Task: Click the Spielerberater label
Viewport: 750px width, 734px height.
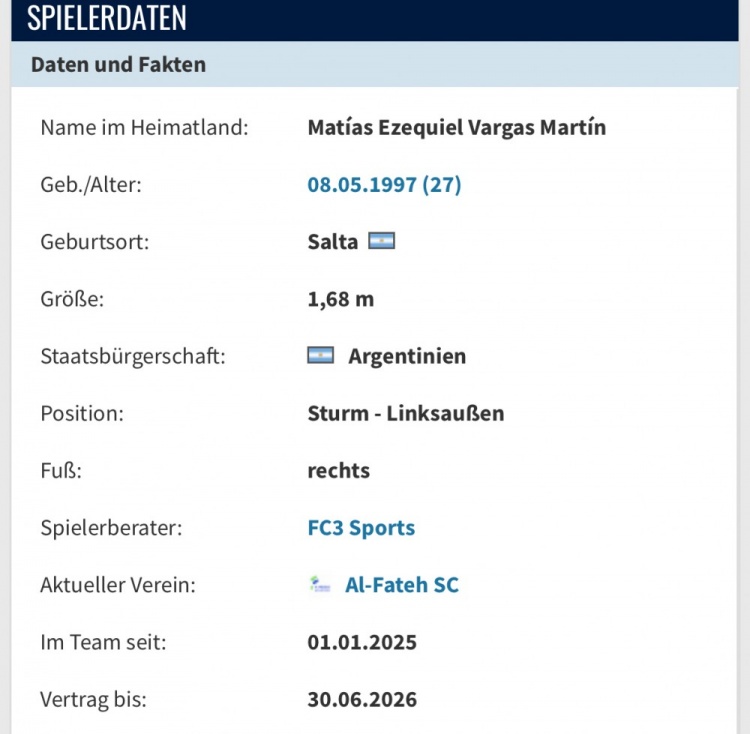Action: [111, 528]
